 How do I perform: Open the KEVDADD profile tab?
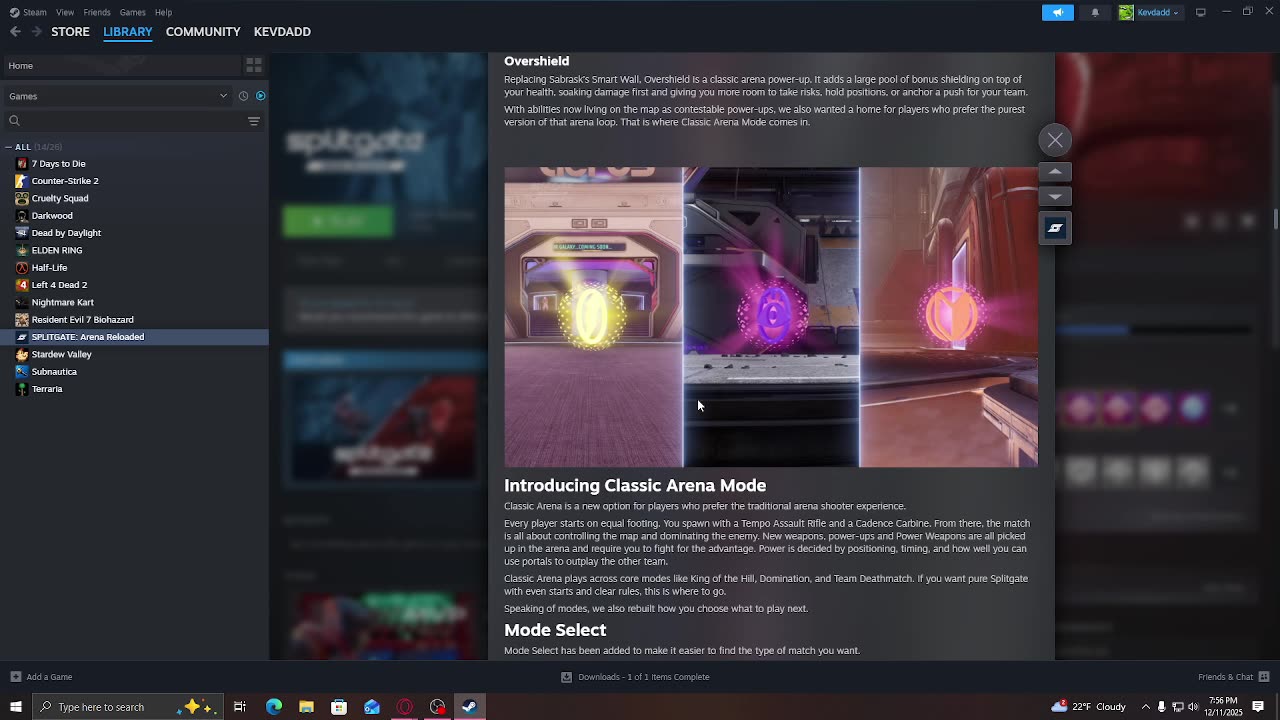coord(282,32)
